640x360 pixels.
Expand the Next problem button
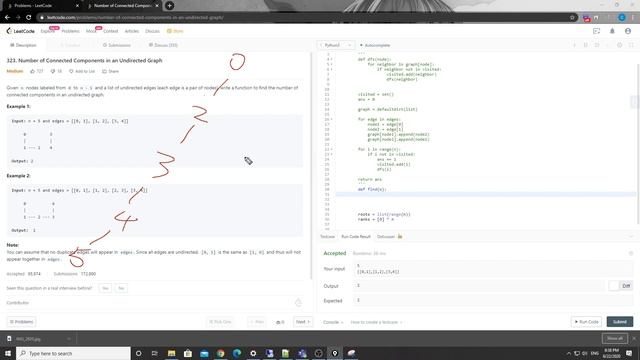303,322
